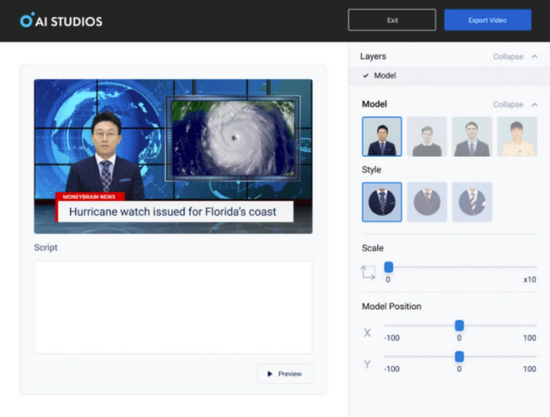The width and height of the screenshot is (550, 417).
Task: Click the Scale slider handle
Action: pyautogui.click(x=388, y=267)
